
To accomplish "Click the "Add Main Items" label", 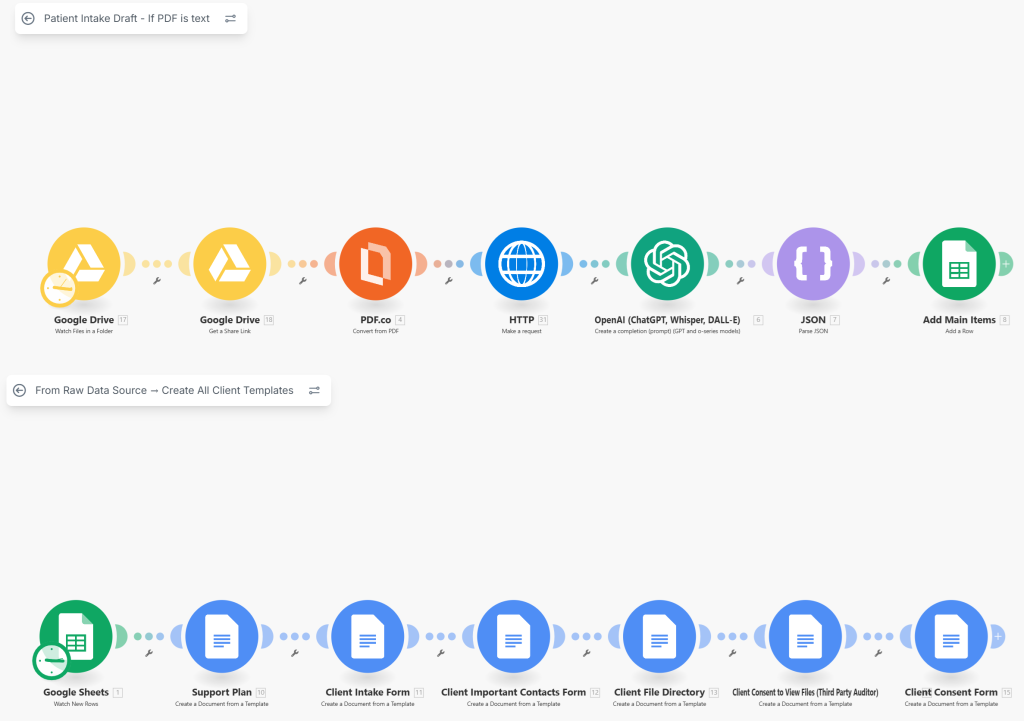I will pos(959,320).
